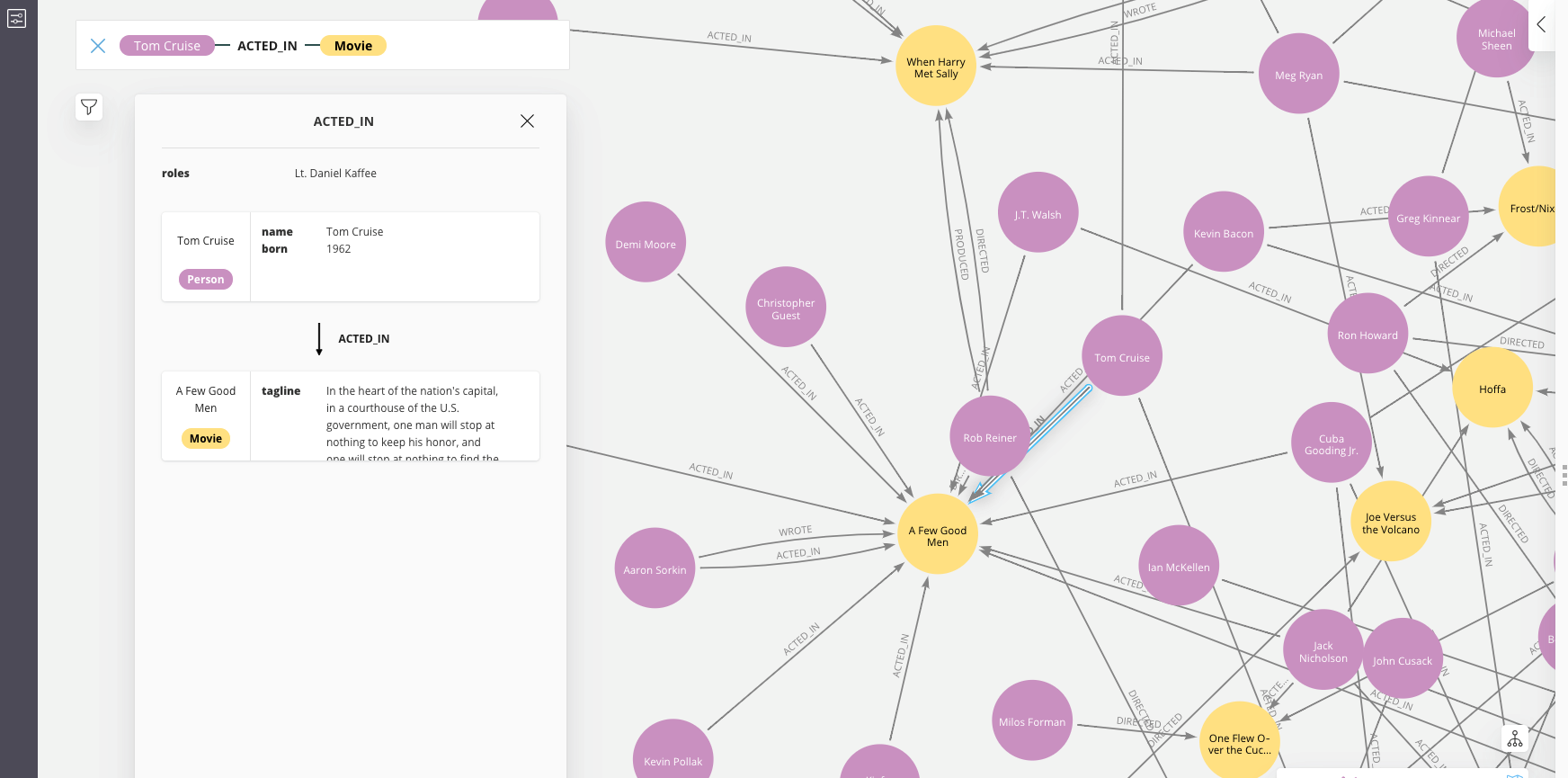Image resolution: width=1568 pixels, height=778 pixels.
Task: Select the Michael Sheen node
Action: pyautogui.click(x=1497, y=39)
